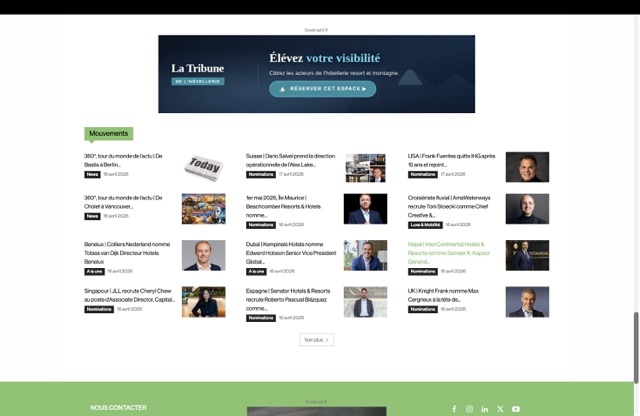Select the Mouvements section tab
This screenshot has width=640, height=416.
click(x=108, y=134)
